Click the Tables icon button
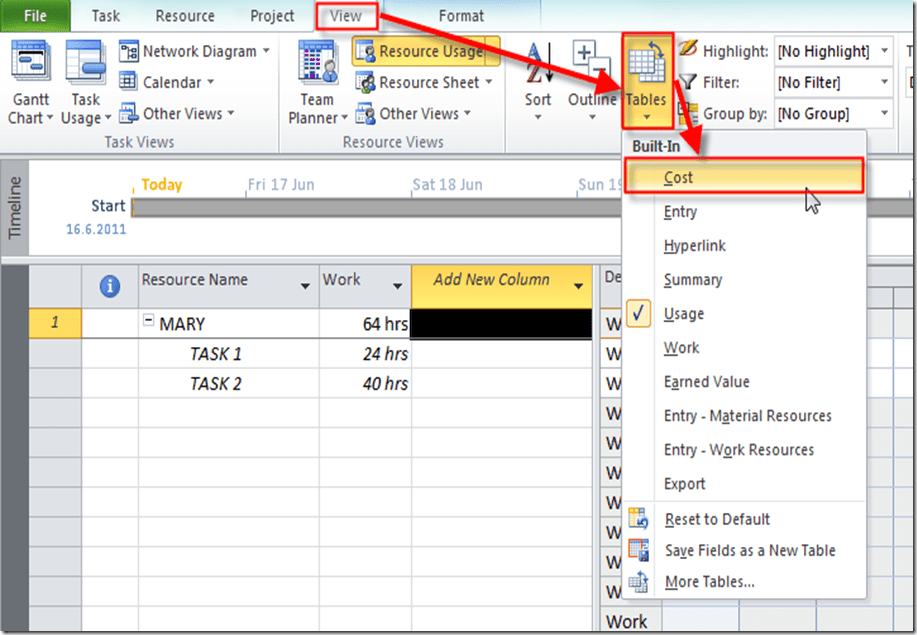The image size is (917, 635). (646, 77)
